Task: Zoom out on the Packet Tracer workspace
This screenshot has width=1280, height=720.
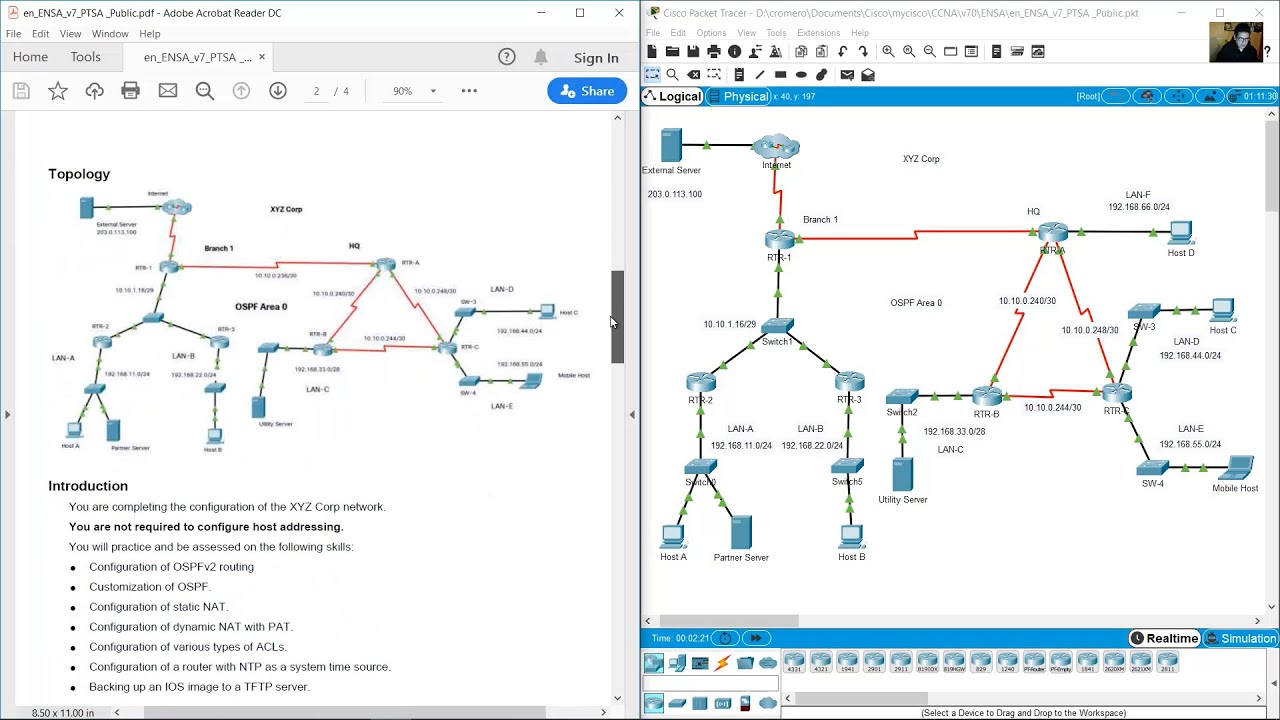Action: (930, 51)
